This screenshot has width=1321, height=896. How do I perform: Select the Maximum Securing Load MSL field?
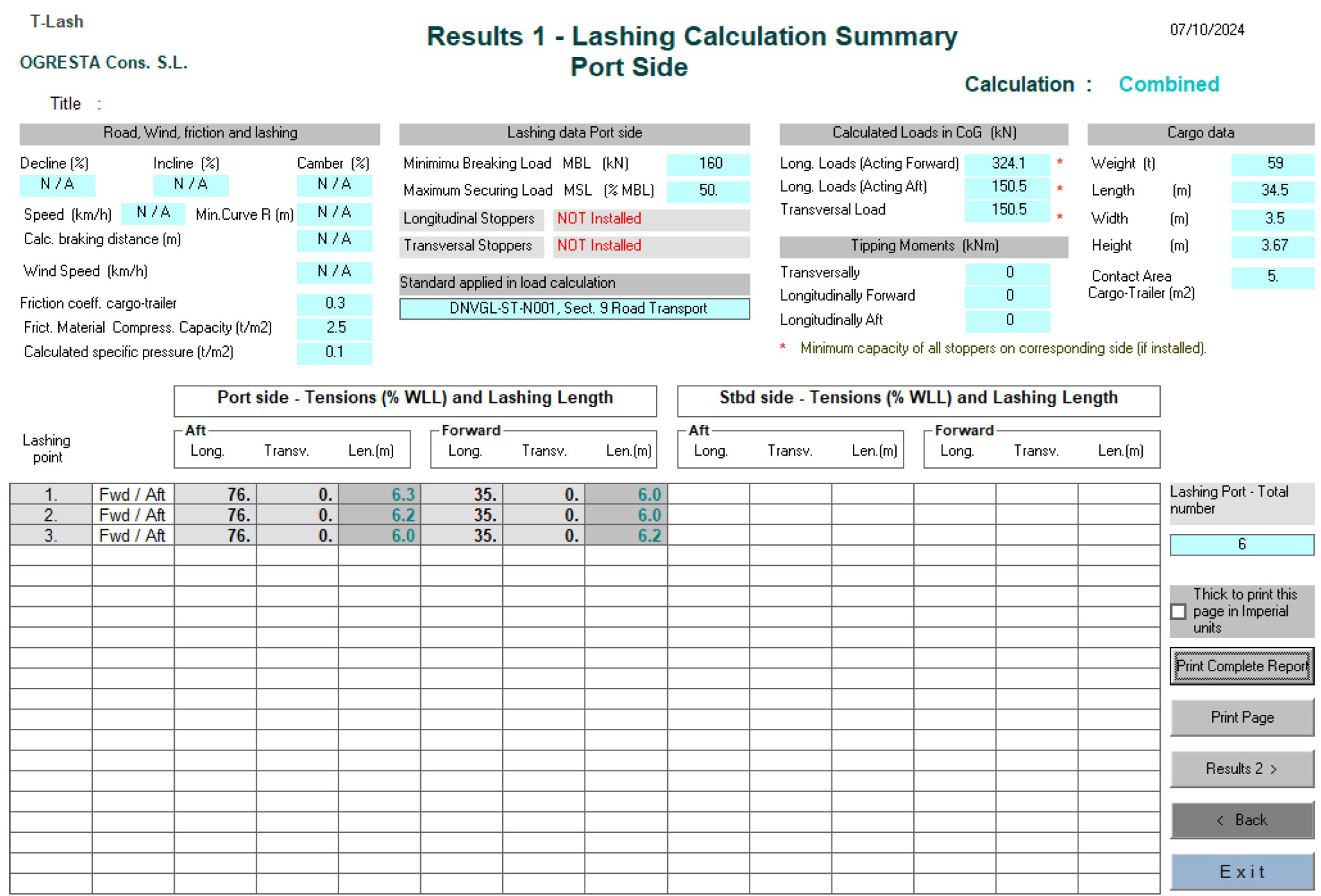click(x=708, y=191)
